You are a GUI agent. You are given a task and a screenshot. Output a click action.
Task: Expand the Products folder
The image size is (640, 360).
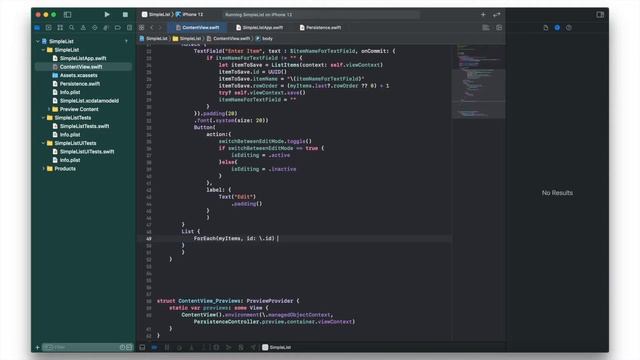[43, 169]
